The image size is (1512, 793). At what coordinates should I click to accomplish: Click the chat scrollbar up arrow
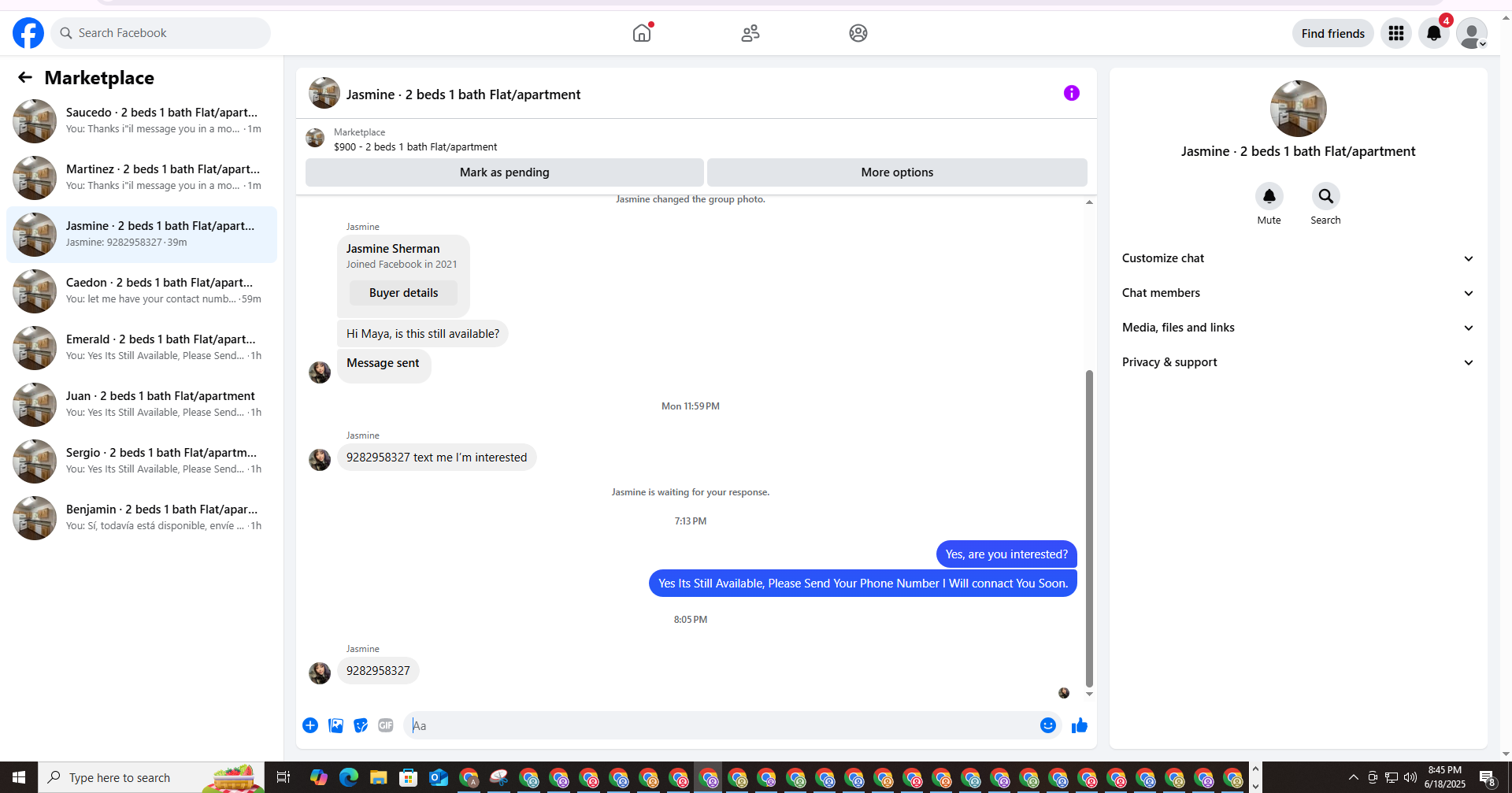tap(1089, 202)
